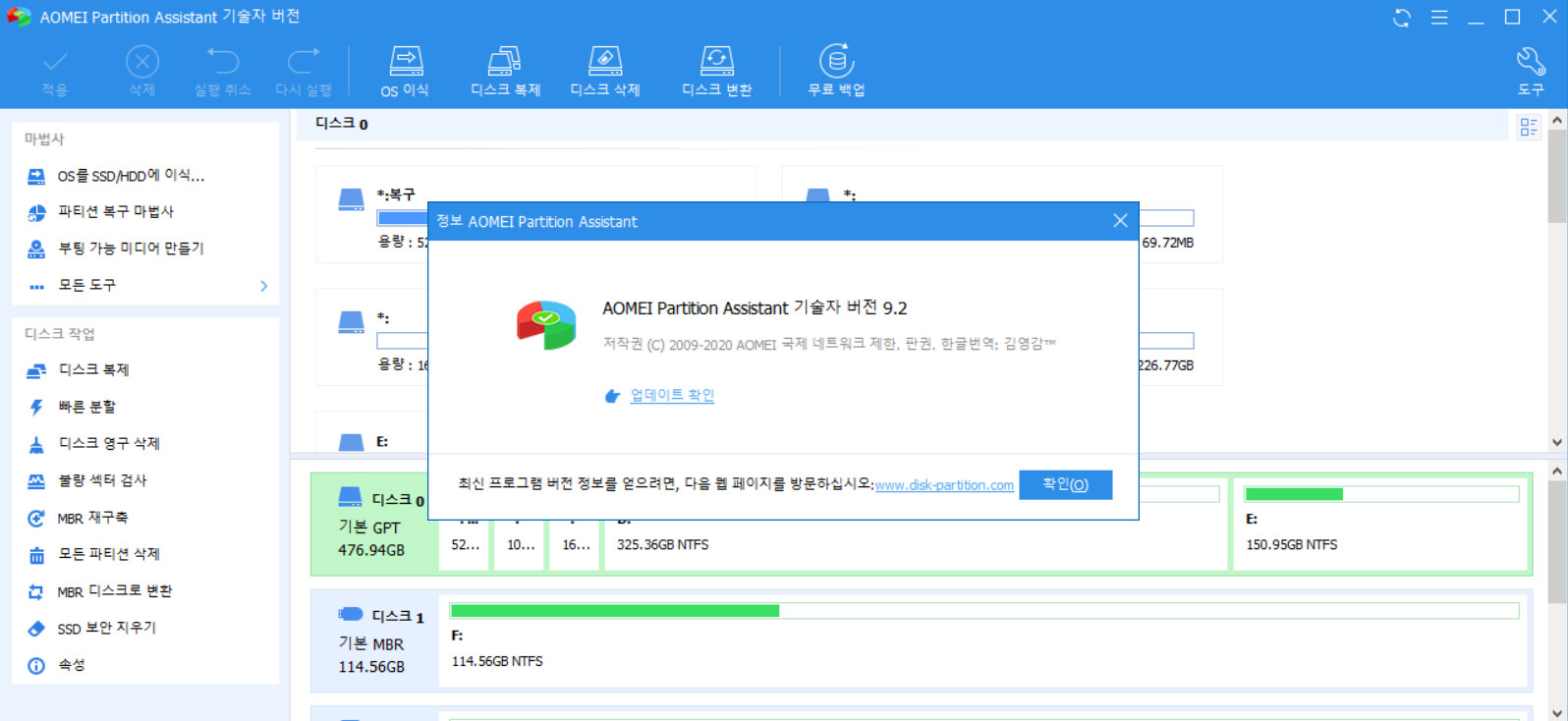Open the 디스크 변환 toolbar tool
The width and height of the screenshot is (1568, 721).
pos(717,71)
